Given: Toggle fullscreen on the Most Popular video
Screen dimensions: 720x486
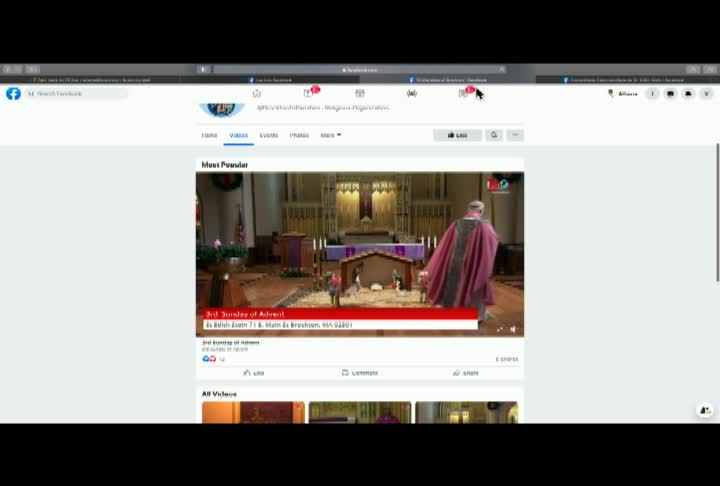Looking at the screenshot, I should [x=500, y=328].
